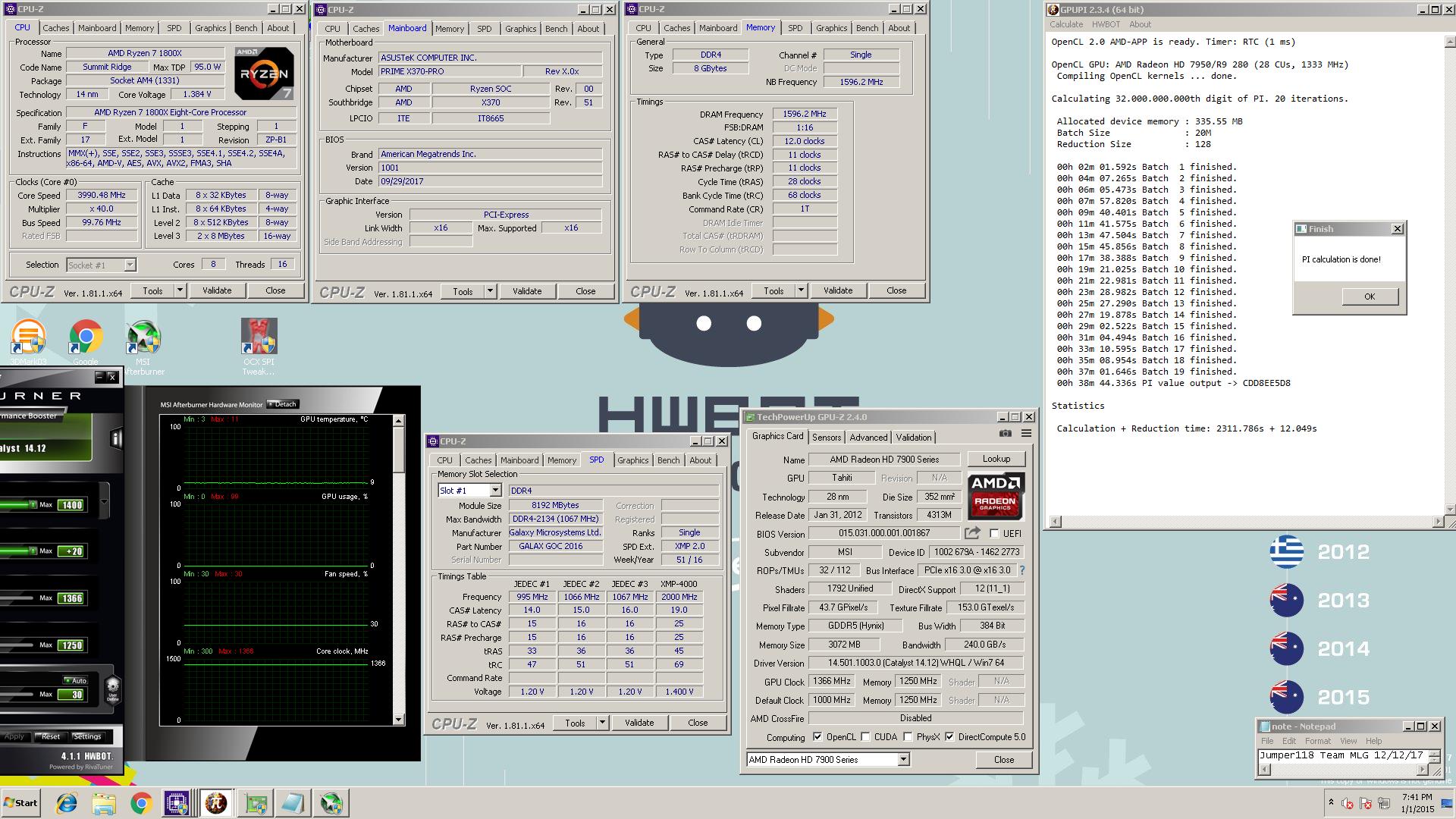The image size is (1456, 819).
Task: Open the OCX SPI Tweaker desktop shortcut
Action: point(259,346)
